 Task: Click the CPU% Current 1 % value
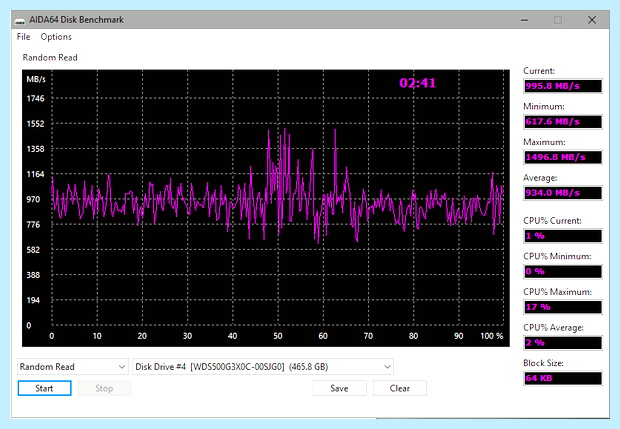pyautogui.click(x=563, y=236)
